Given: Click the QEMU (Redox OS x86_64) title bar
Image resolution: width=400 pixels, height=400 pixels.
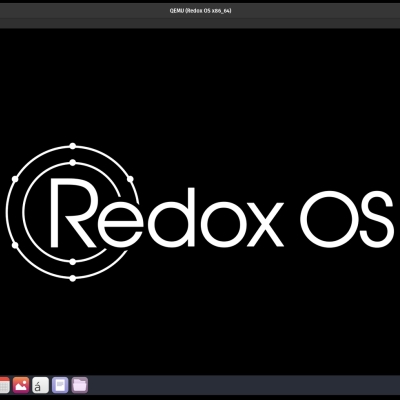Looking at the screenshot, I should tap(200, 11).
